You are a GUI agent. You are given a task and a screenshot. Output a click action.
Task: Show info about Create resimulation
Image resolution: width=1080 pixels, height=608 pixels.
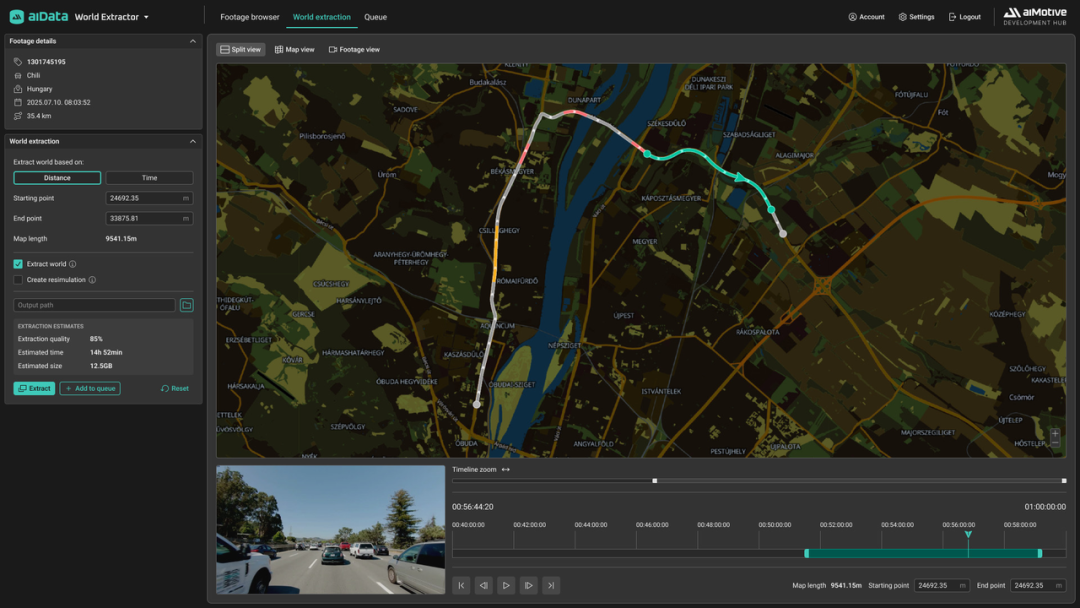pyautogui.click(x=92, y=280)
